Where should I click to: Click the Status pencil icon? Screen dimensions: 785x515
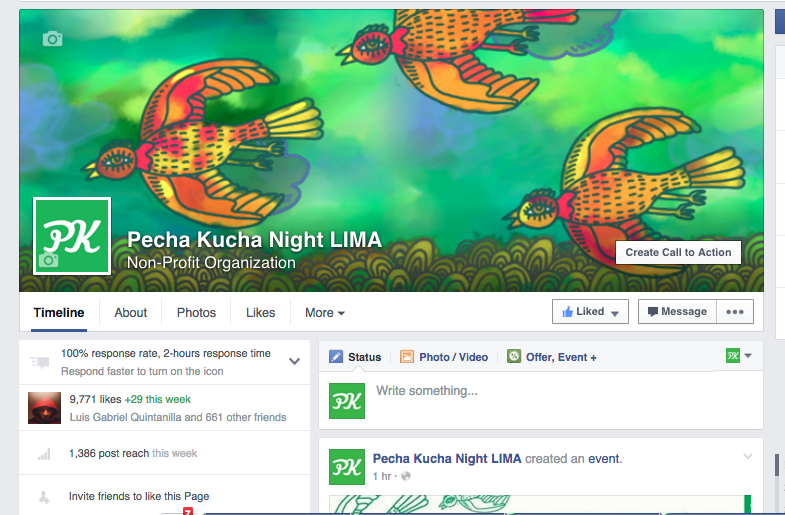(x=336, y=357)
